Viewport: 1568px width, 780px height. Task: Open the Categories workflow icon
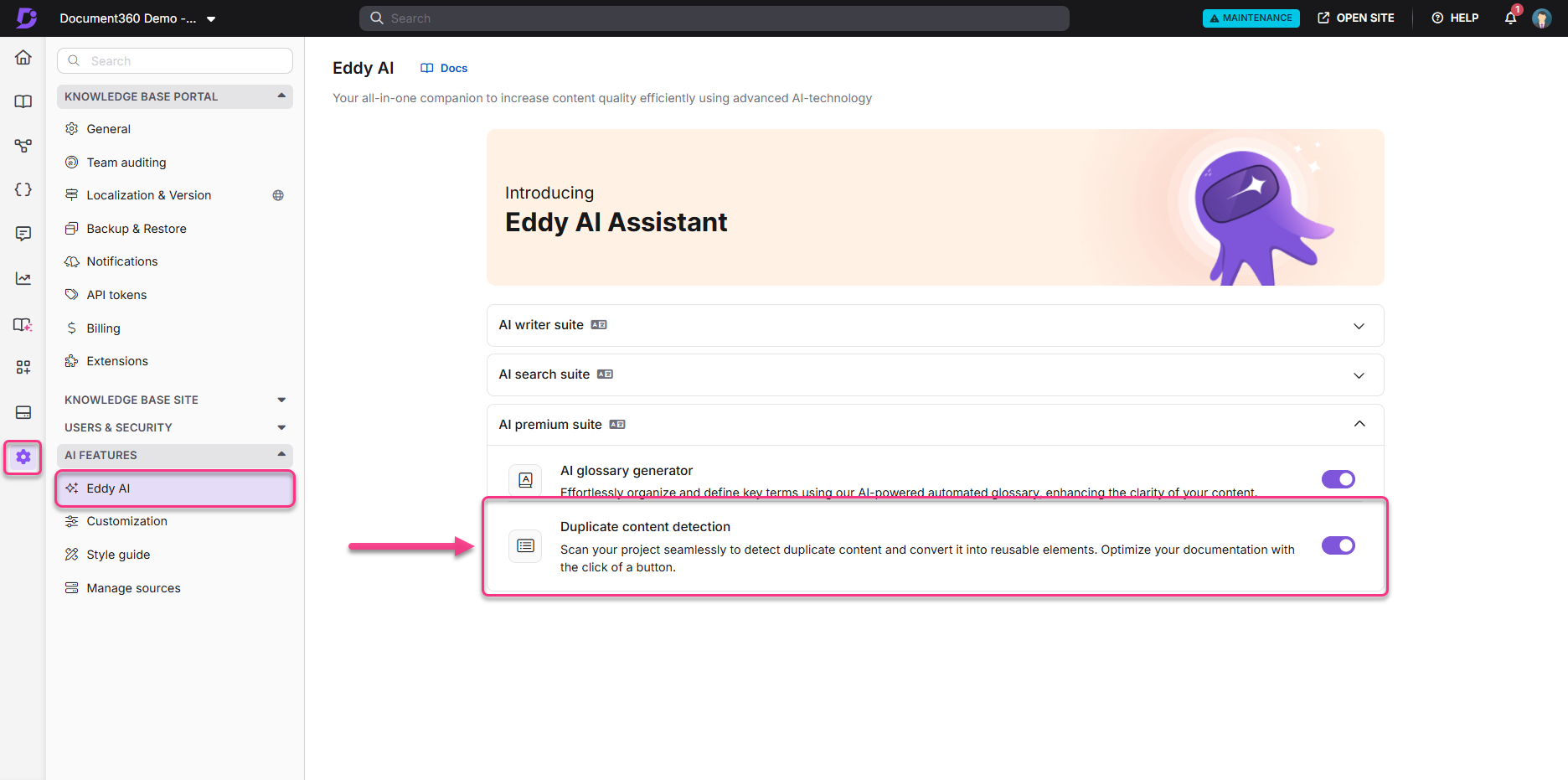point(23,146)
